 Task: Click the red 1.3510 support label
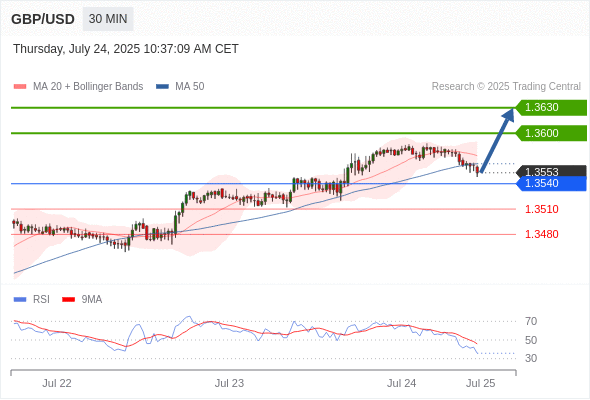pyautogui.click(x=541, y=209)
